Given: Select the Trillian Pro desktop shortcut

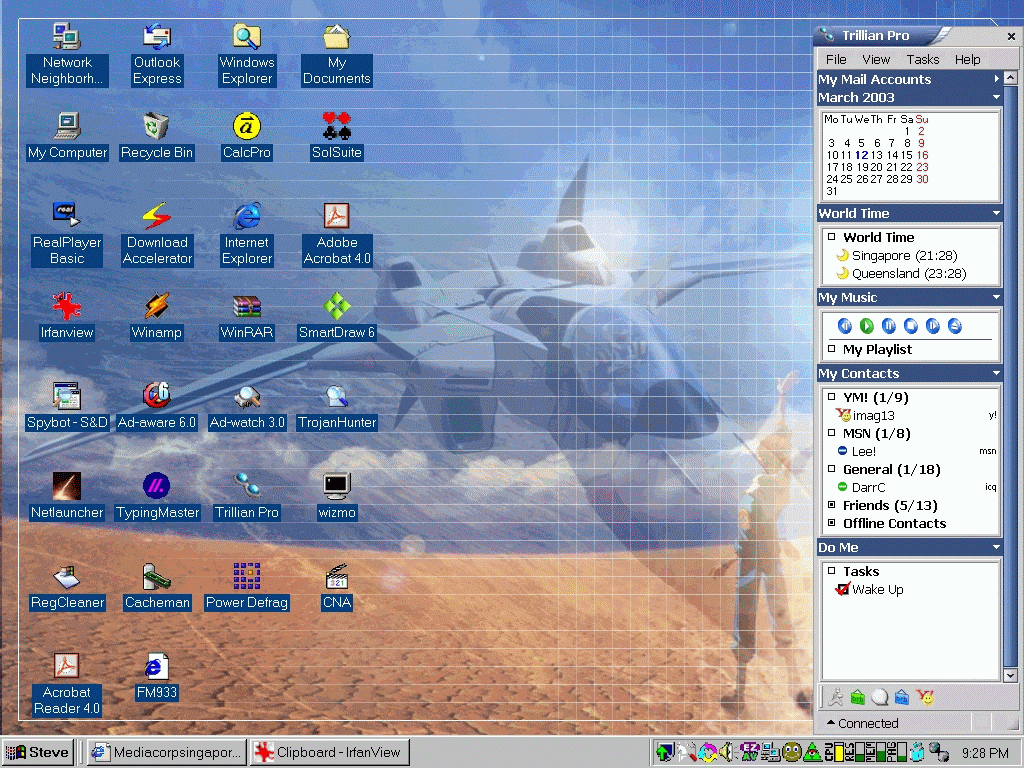Looking at the screenshot, I should coord(247,496).
